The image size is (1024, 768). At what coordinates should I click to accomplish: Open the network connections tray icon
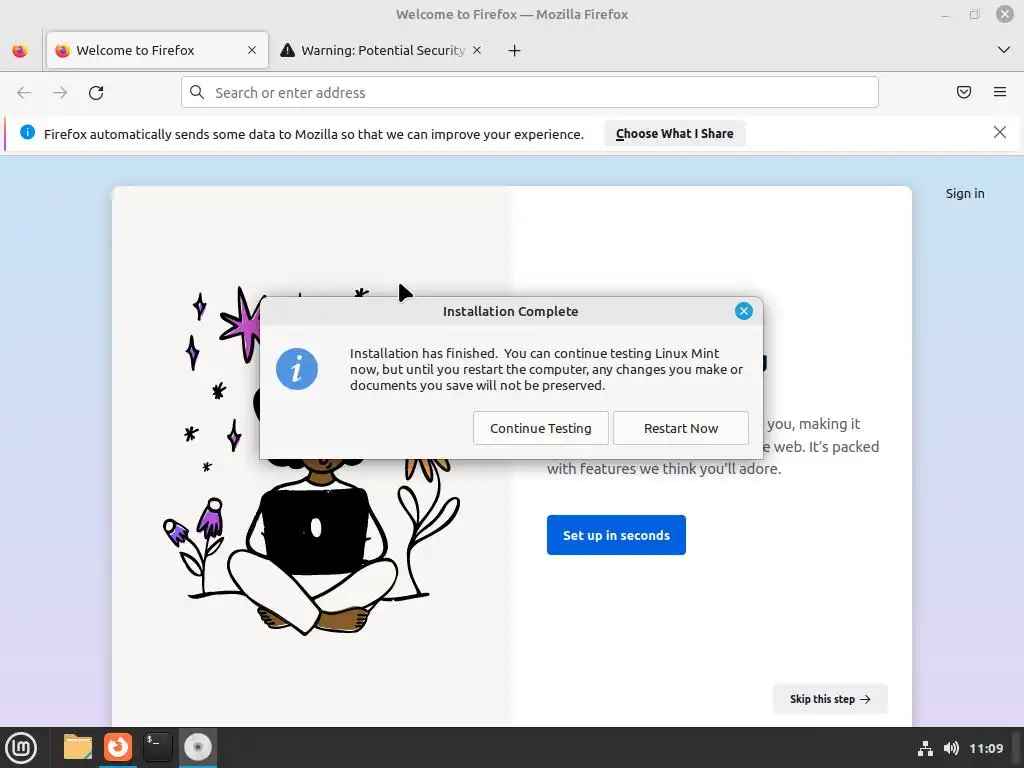point(925,748)
